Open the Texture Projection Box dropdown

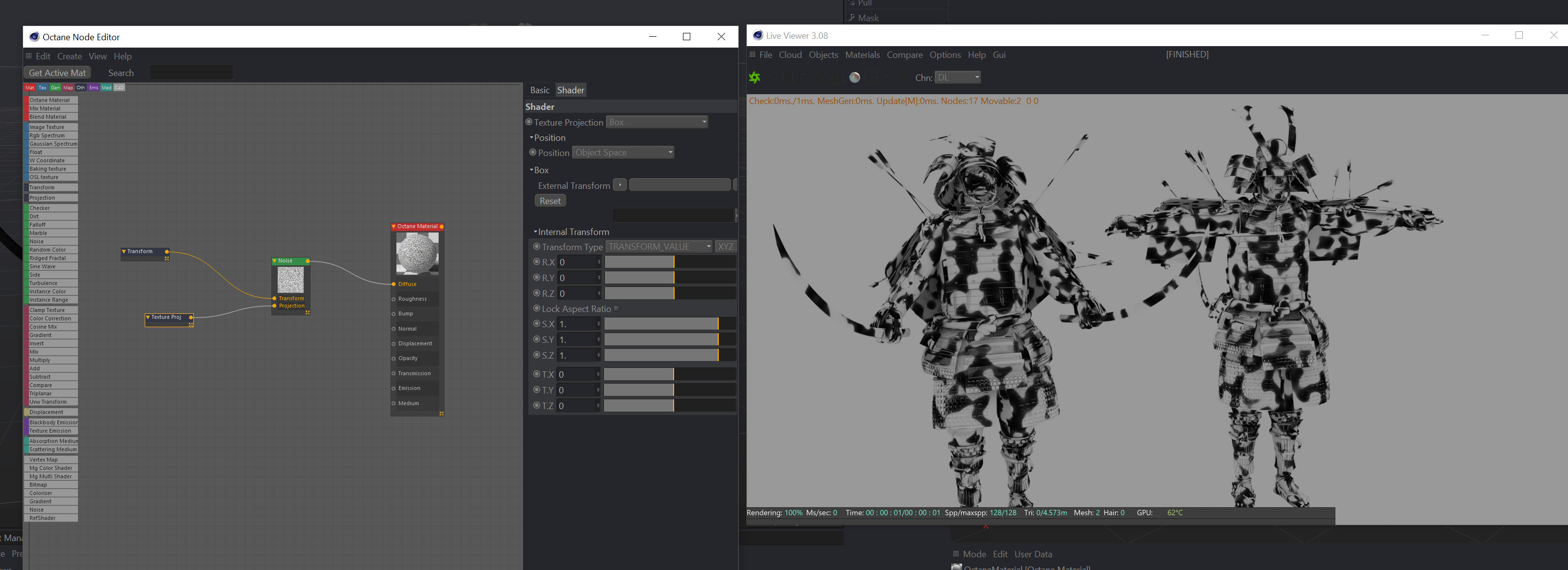657,122
